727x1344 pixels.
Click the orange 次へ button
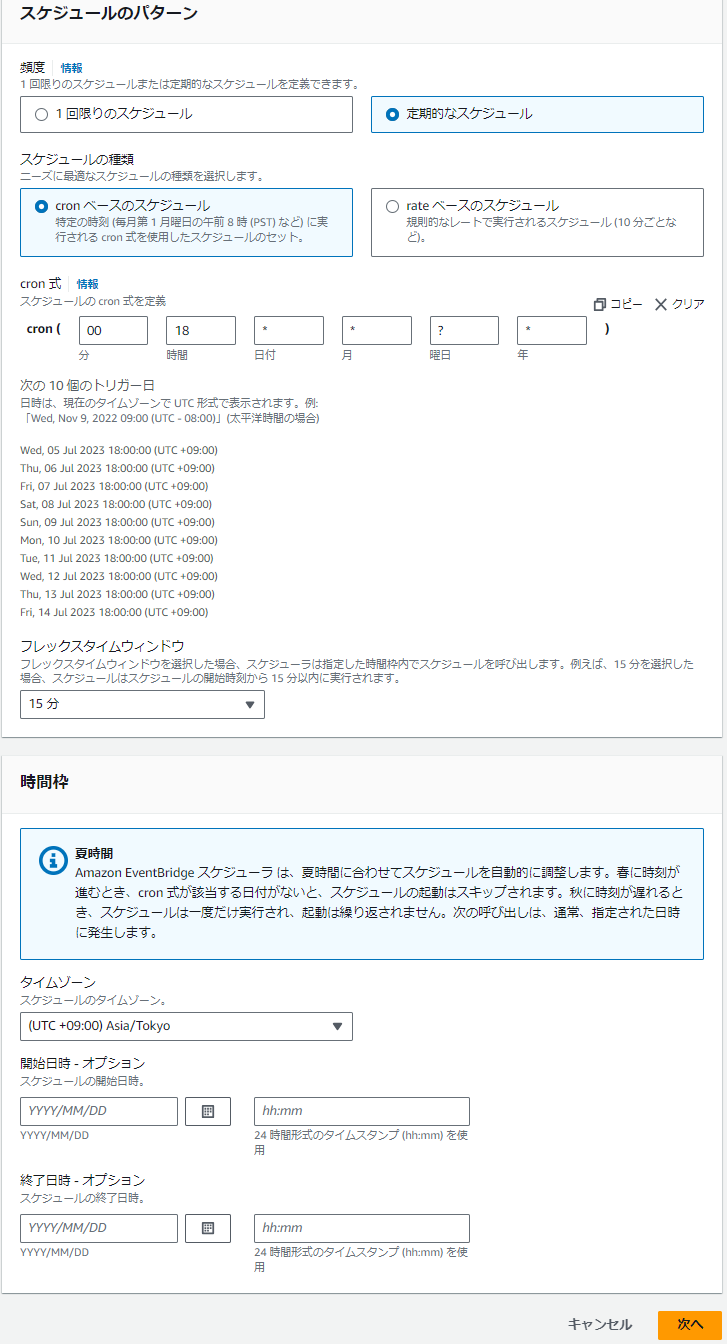[690, 1324]
